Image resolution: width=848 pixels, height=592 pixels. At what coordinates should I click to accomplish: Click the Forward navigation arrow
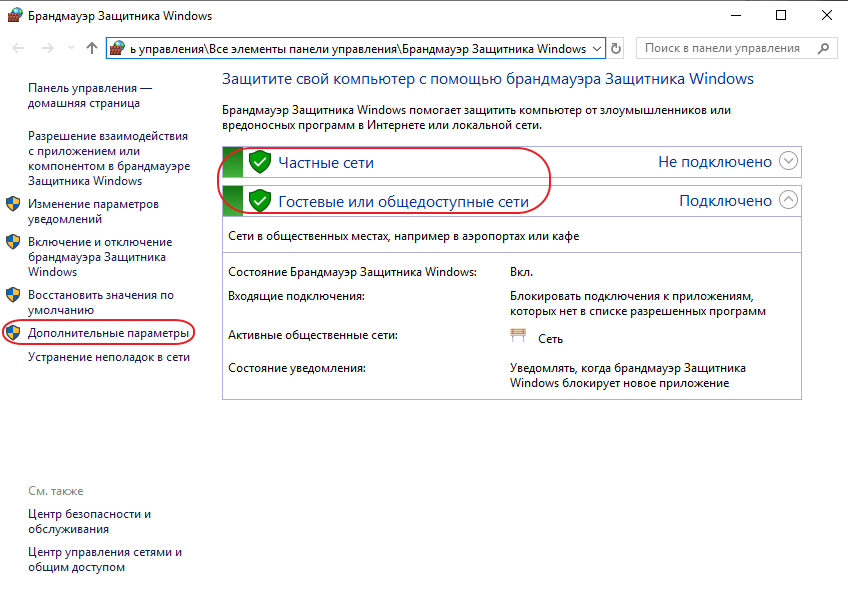[48, 49]
